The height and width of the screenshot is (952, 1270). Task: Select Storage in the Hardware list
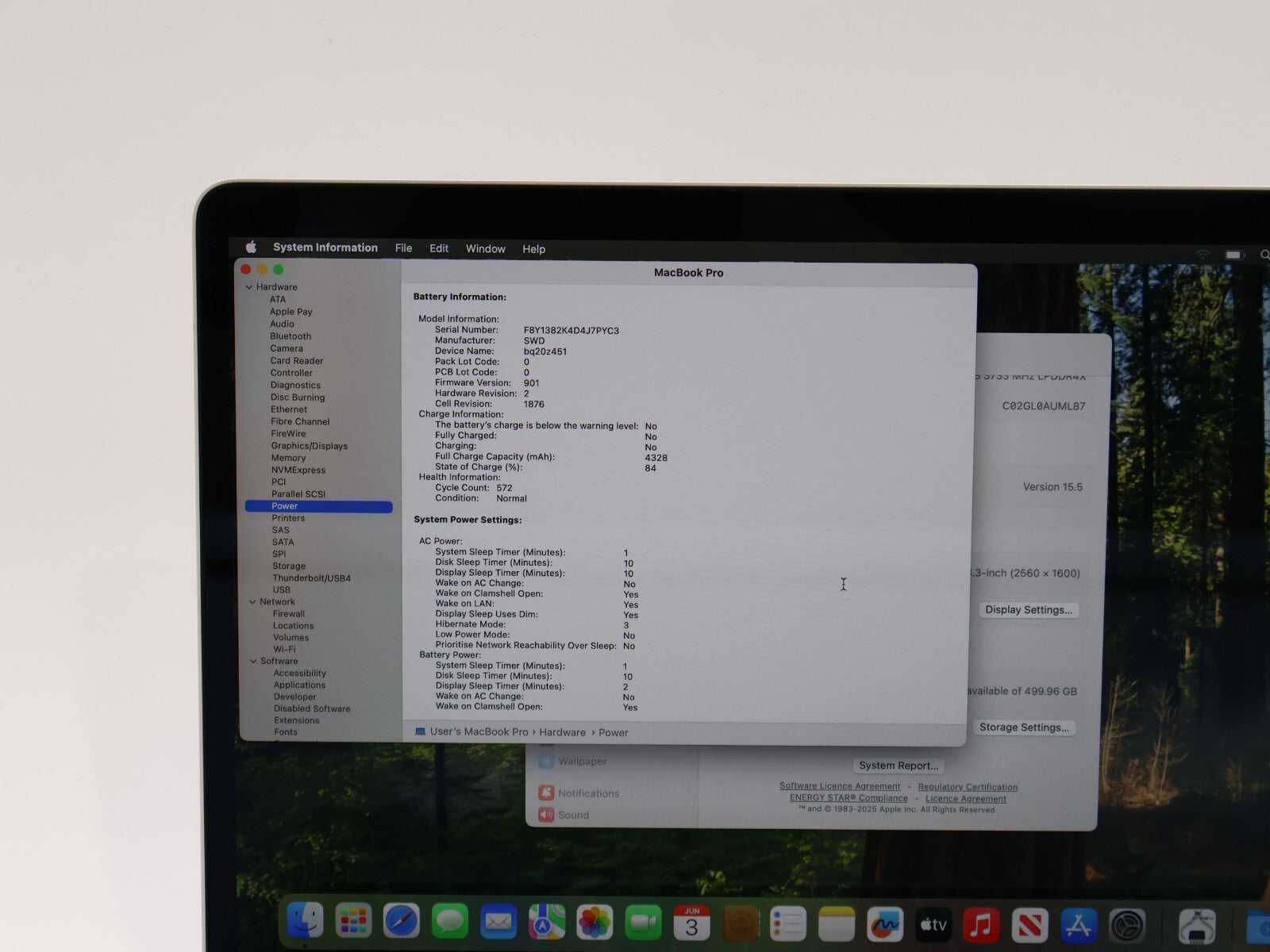289,566
